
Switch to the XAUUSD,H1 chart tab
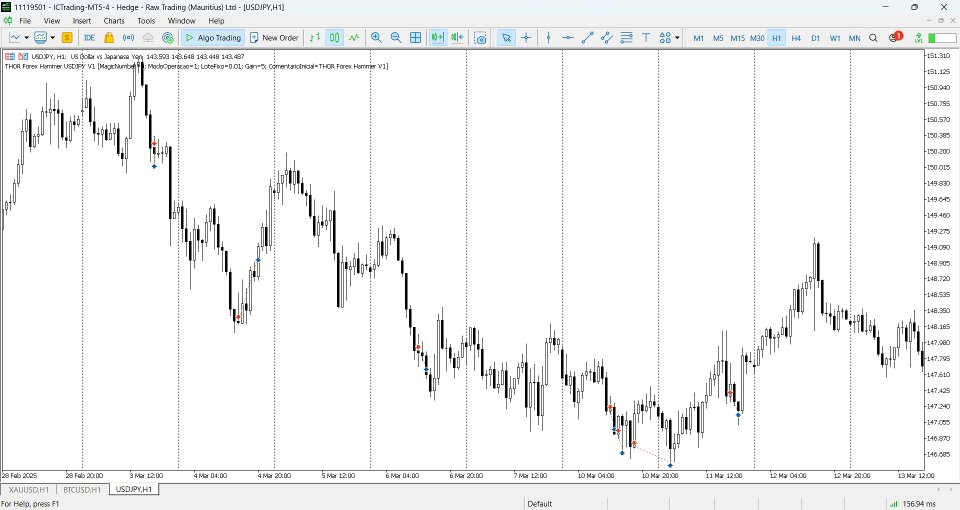tap(29, 490)
